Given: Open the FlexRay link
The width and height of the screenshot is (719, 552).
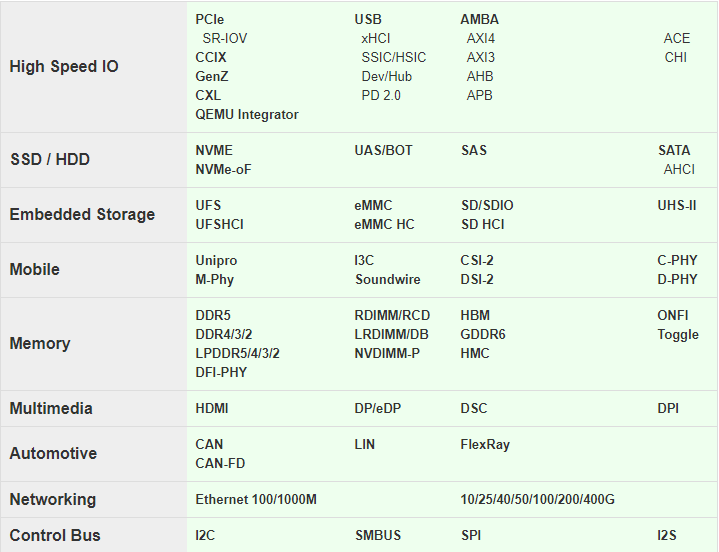Looking at the screenshot, I should tap(485, 444).
